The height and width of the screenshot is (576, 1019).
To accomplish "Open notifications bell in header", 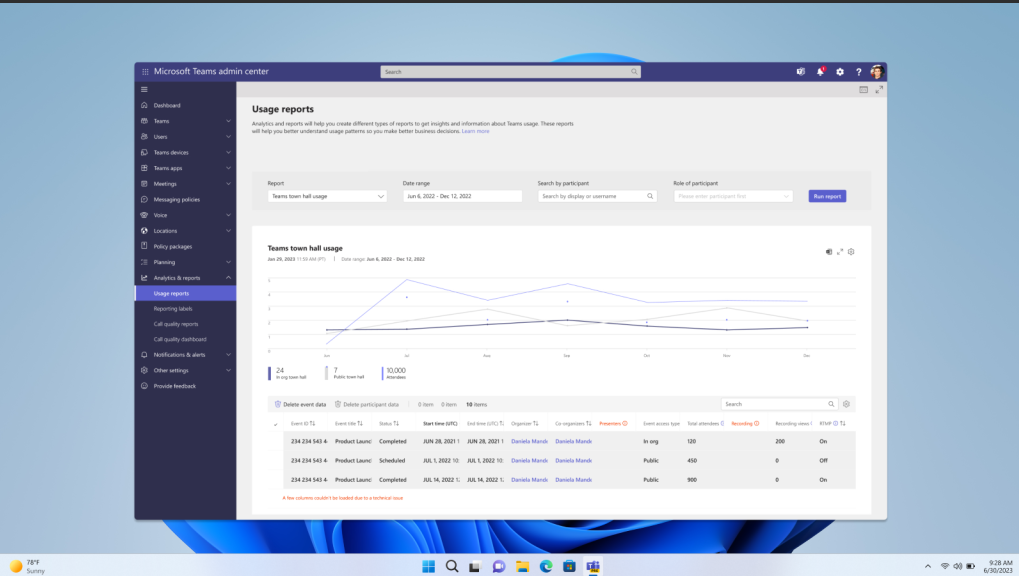I will tap(820, 72).
